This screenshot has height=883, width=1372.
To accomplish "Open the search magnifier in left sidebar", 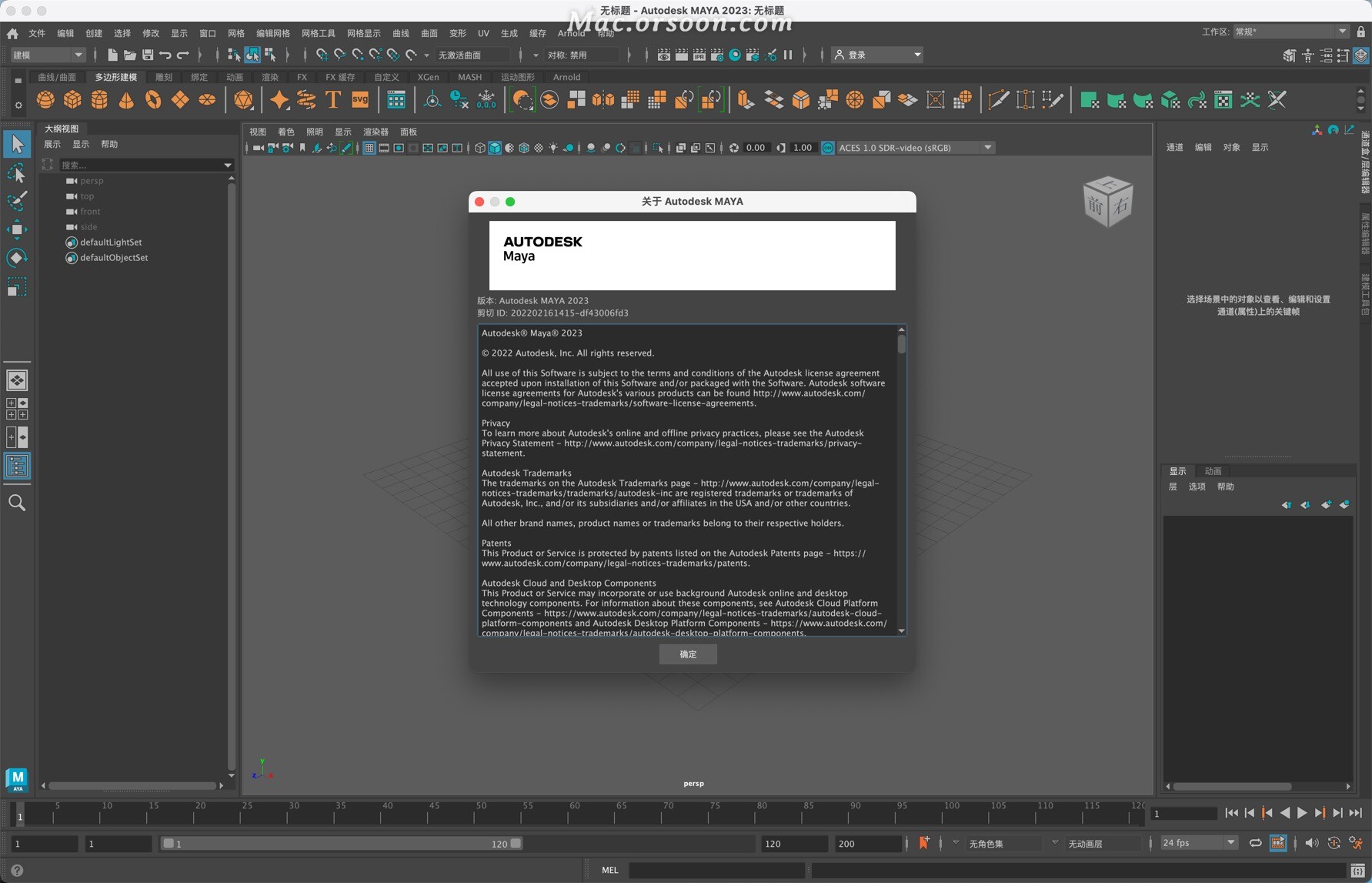I will coord(17,503).
